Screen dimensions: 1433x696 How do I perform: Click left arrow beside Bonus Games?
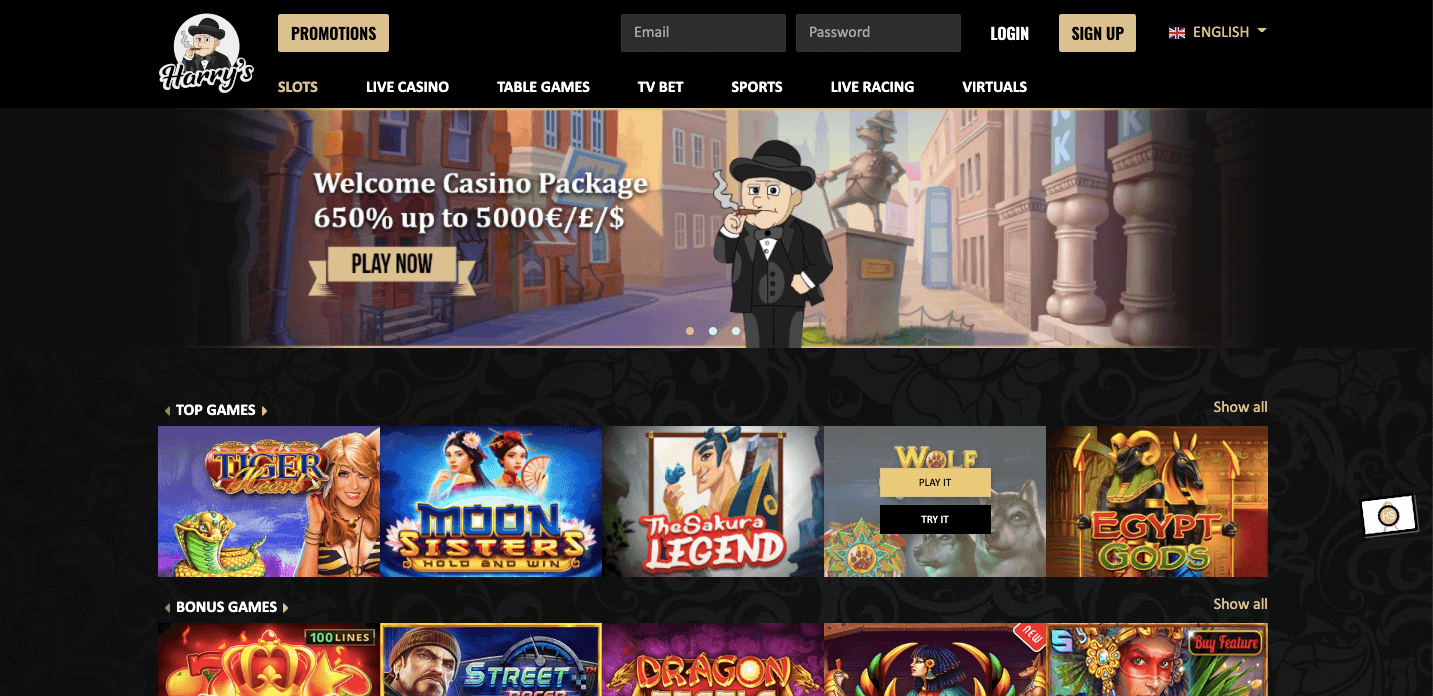point(167,608)
